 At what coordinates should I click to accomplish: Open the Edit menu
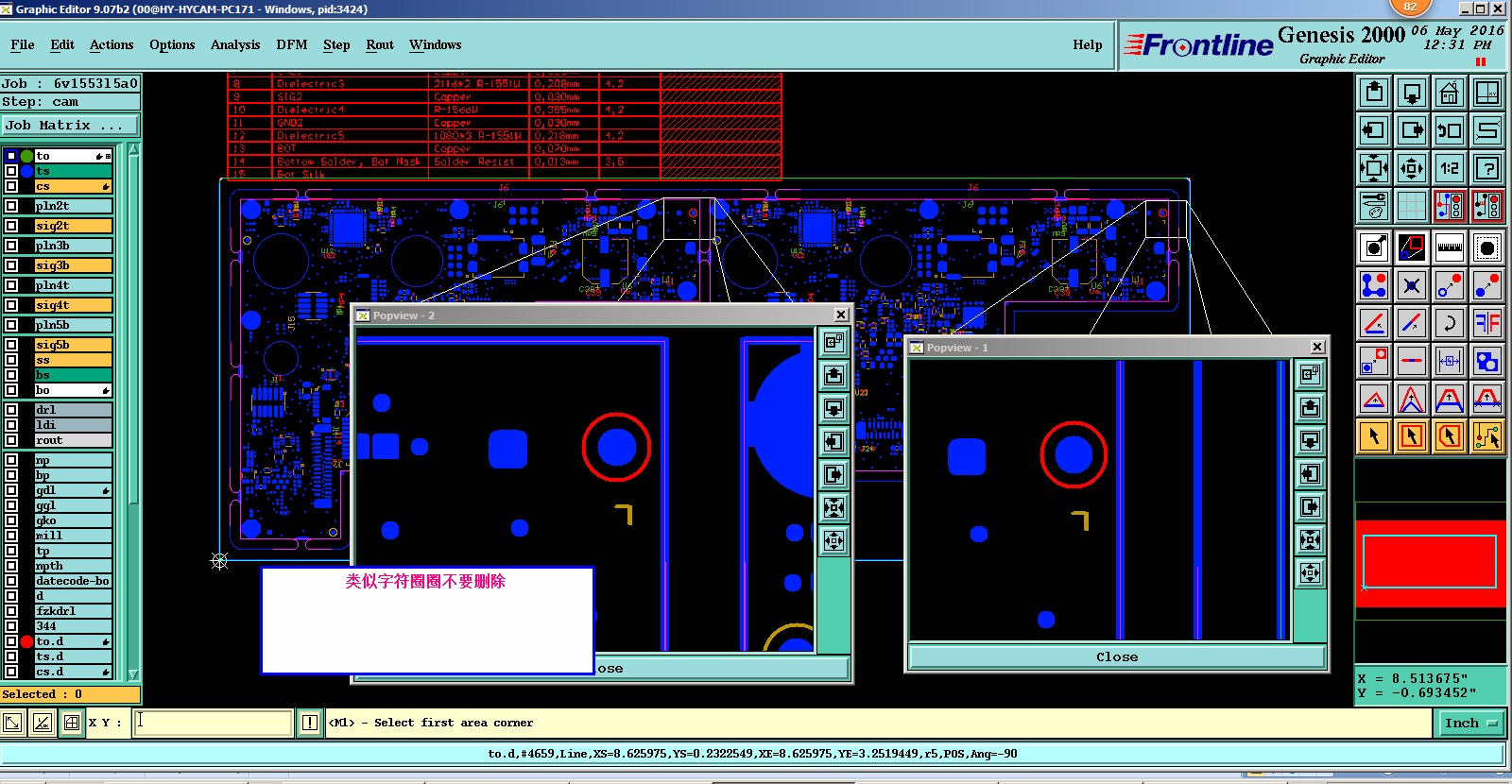click(62, 44)
